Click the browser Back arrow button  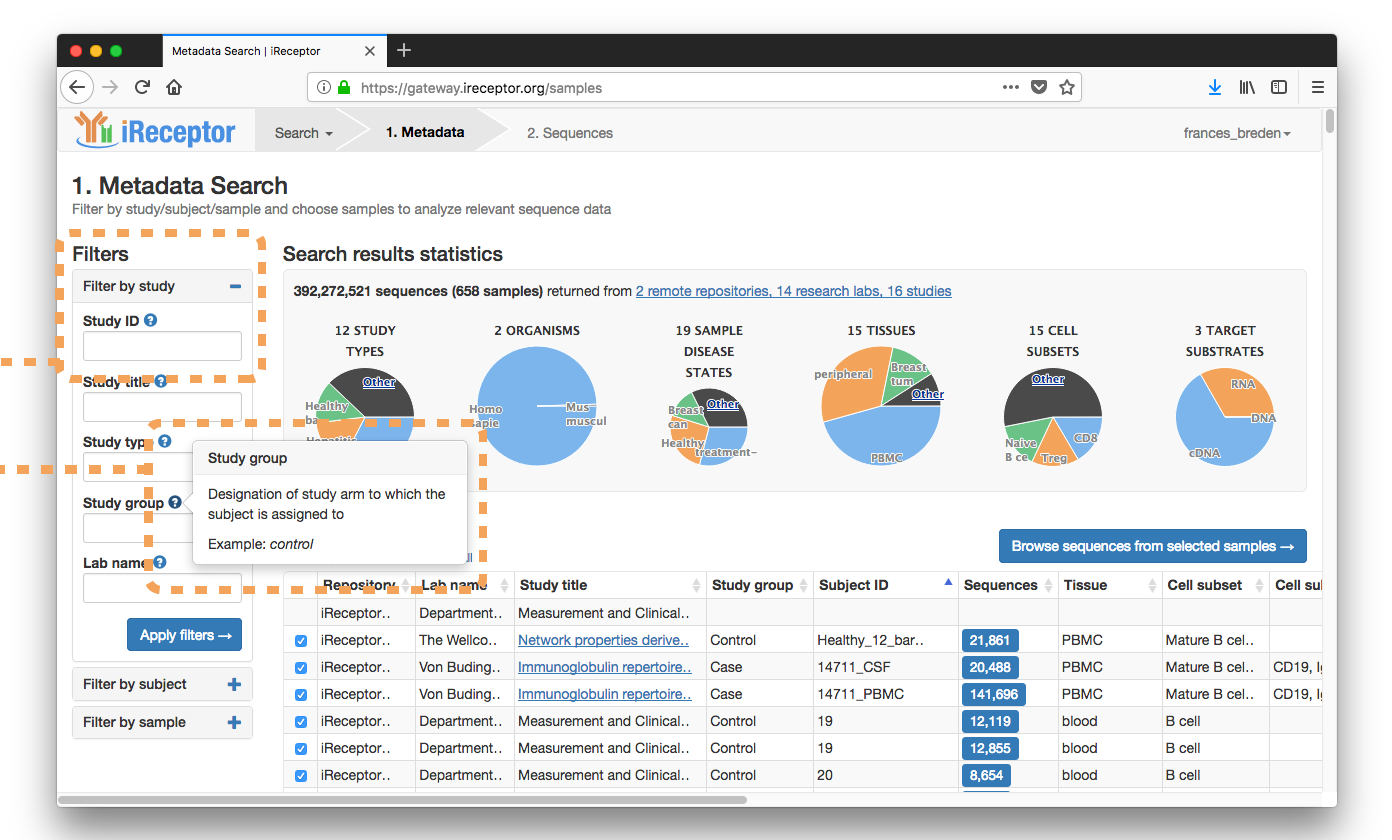77,87
